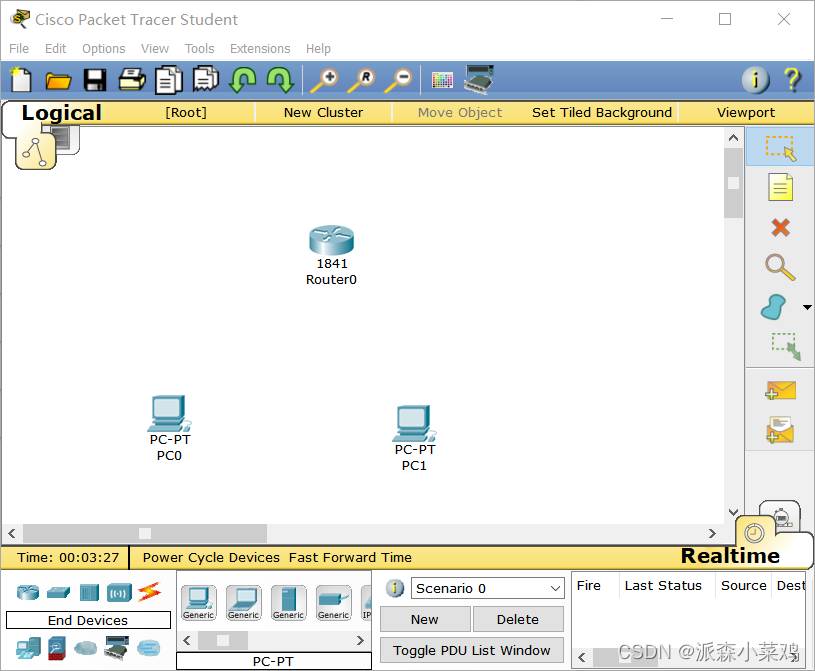Print the workspace using the printer icon
815x671 pixels.
132,80
